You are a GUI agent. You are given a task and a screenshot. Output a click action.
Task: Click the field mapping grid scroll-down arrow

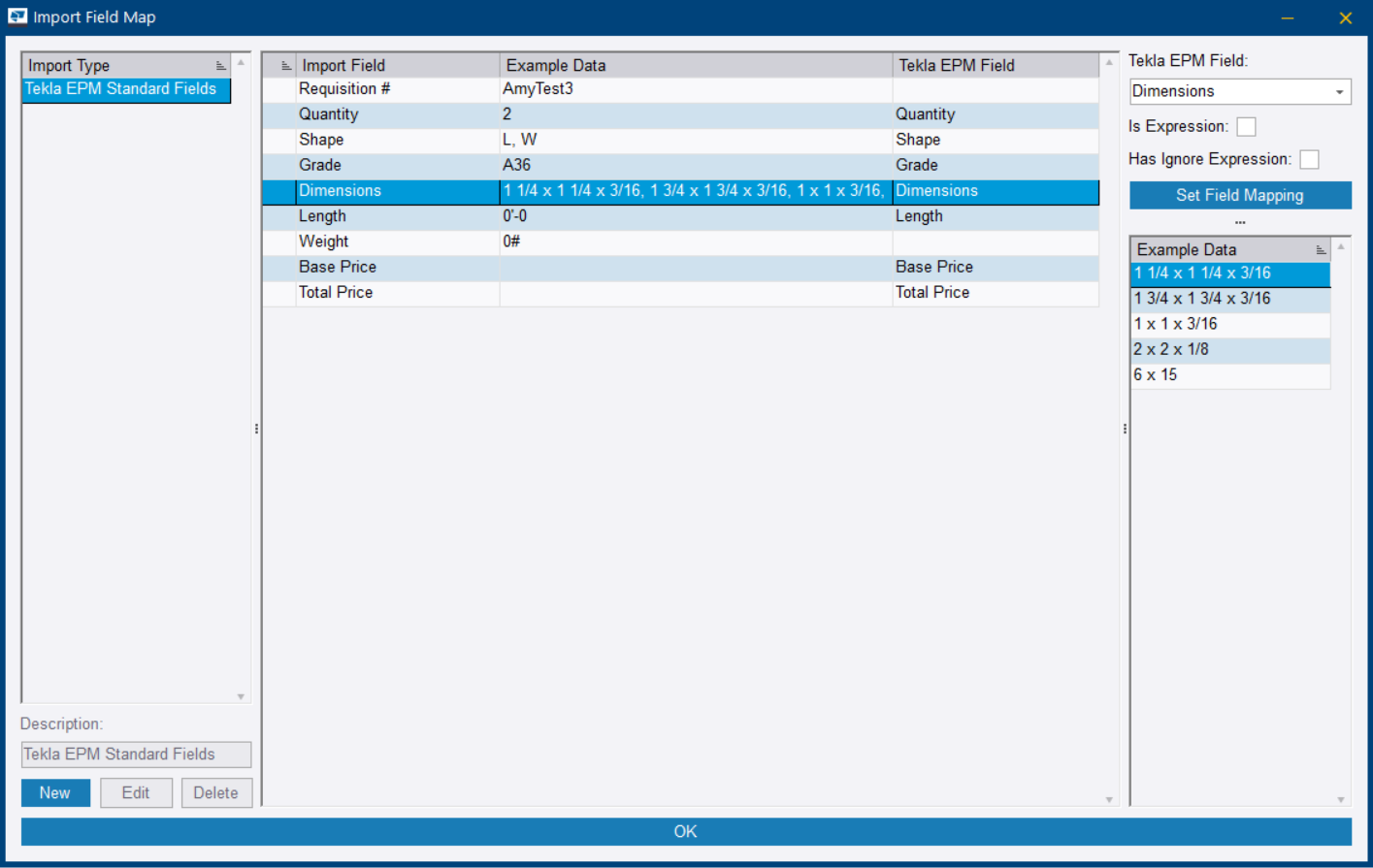(1109, 799)
